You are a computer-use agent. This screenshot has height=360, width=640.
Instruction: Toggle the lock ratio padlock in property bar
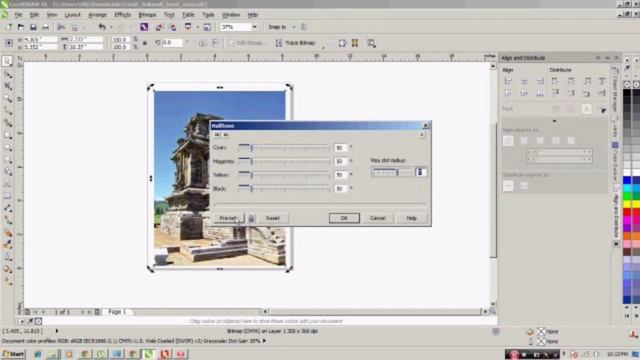pos(145,43)
